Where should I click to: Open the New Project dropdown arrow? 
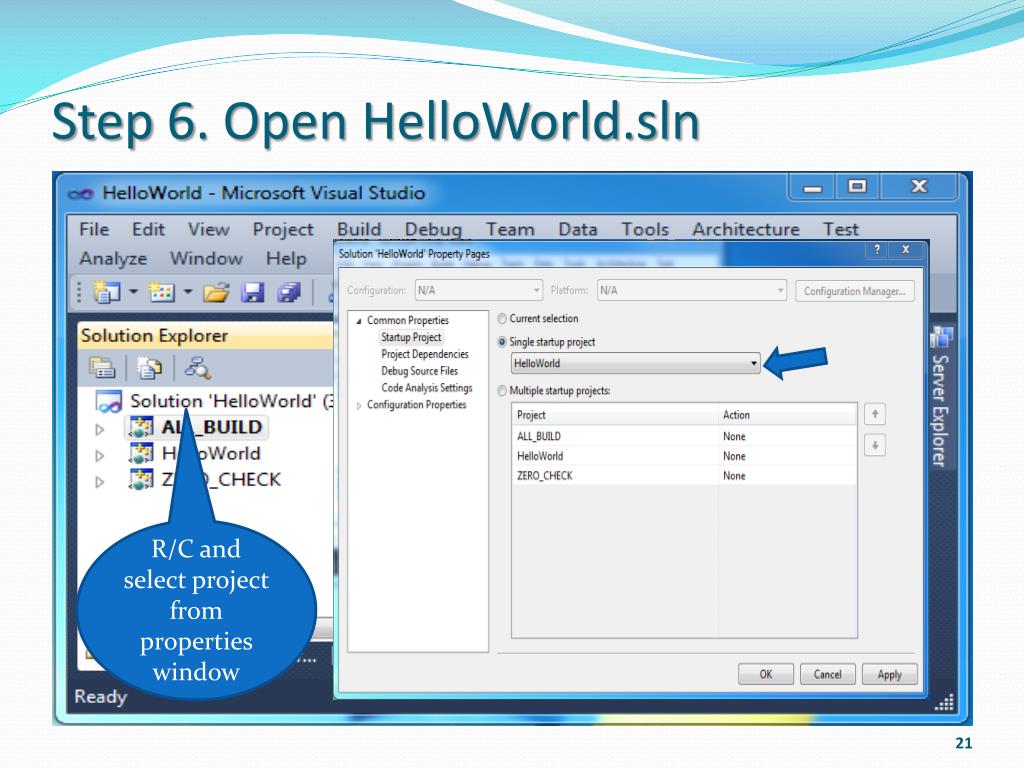(x=133, y=291)
